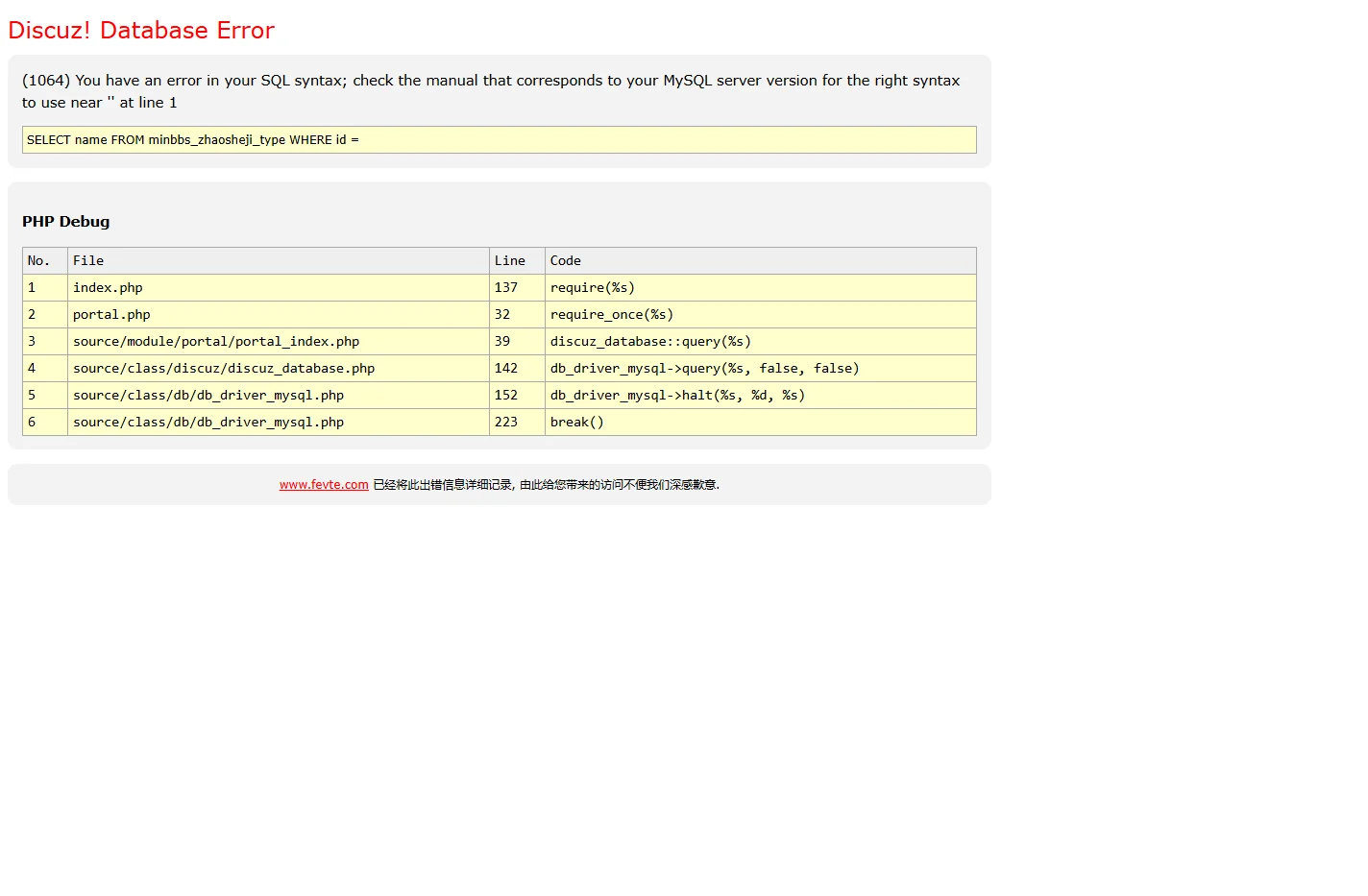
Task: Click line number 152
Action: coord(517,396)
